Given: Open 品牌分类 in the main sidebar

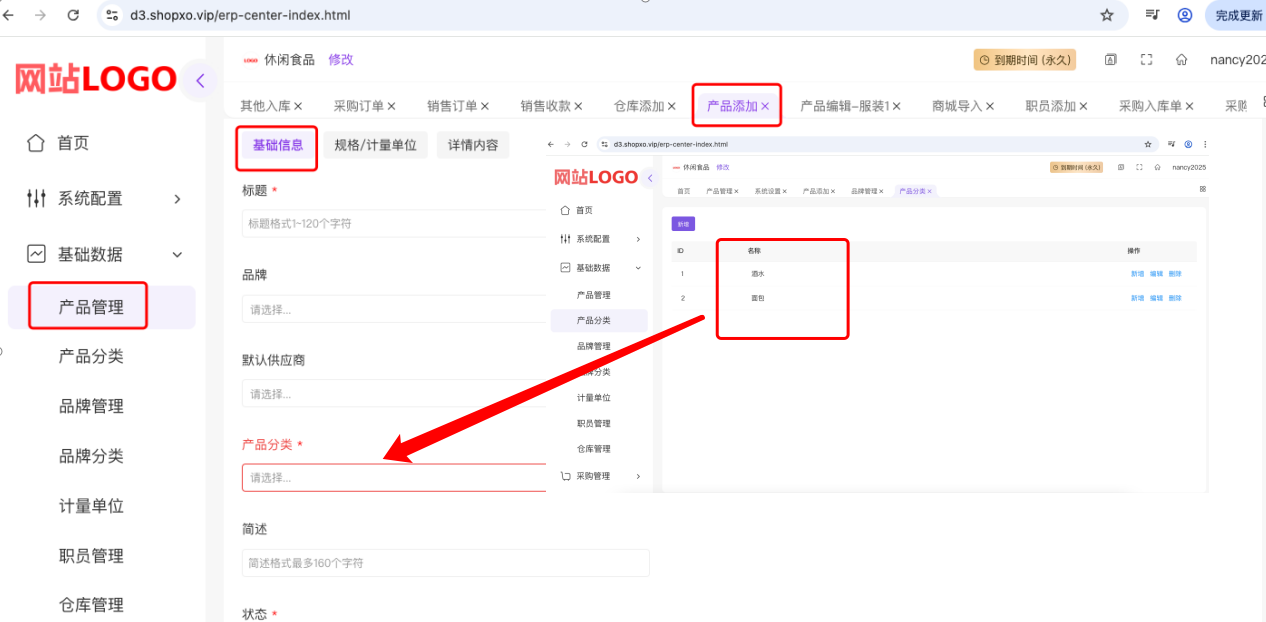Looking at the screenshot, I should point(91,456).
